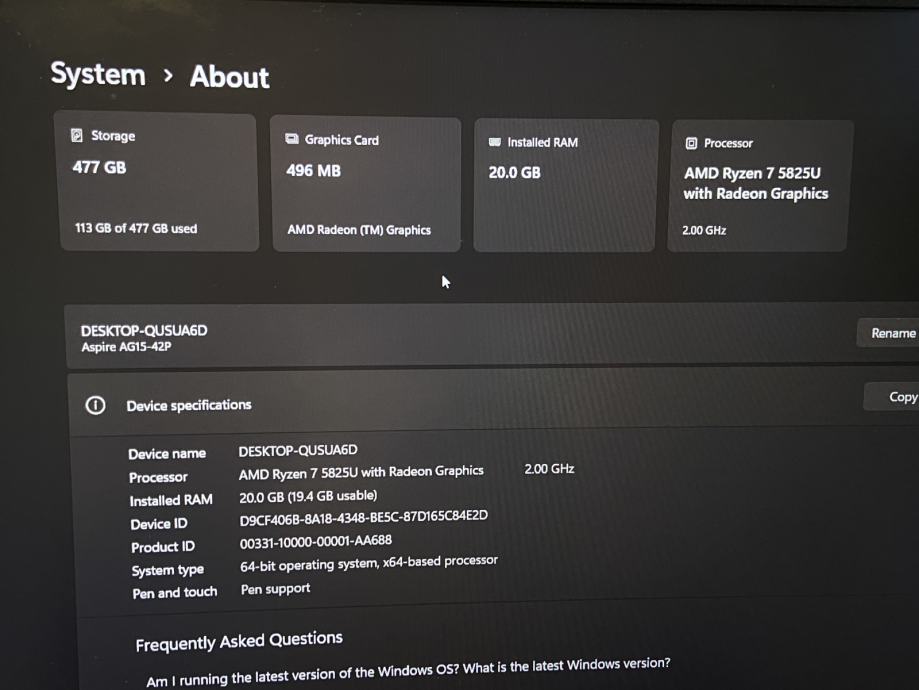Click breadcrumb chevron between System and About
The image size is (919, 690).
coord(168,75)
